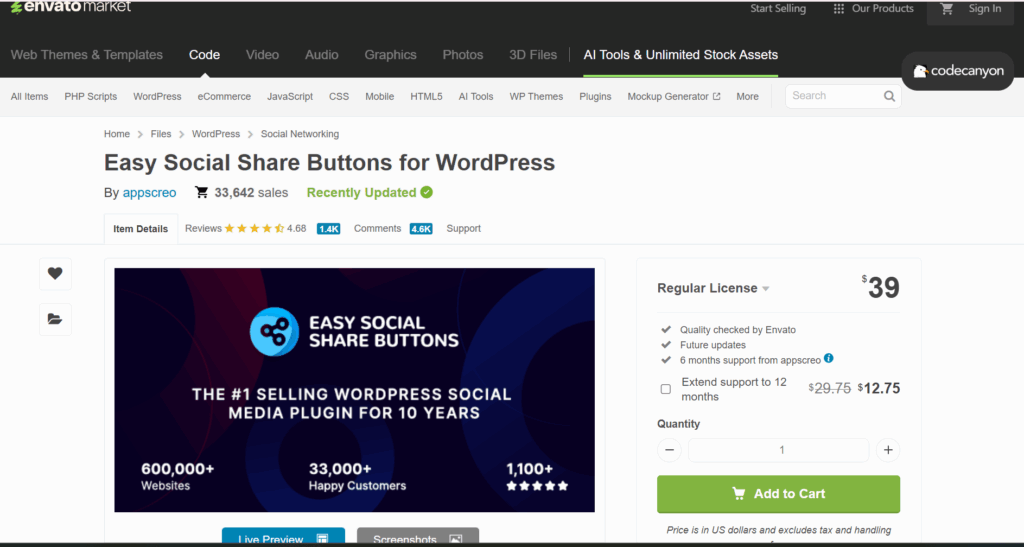Open Mockup Generator external link

tap(674, 97)
